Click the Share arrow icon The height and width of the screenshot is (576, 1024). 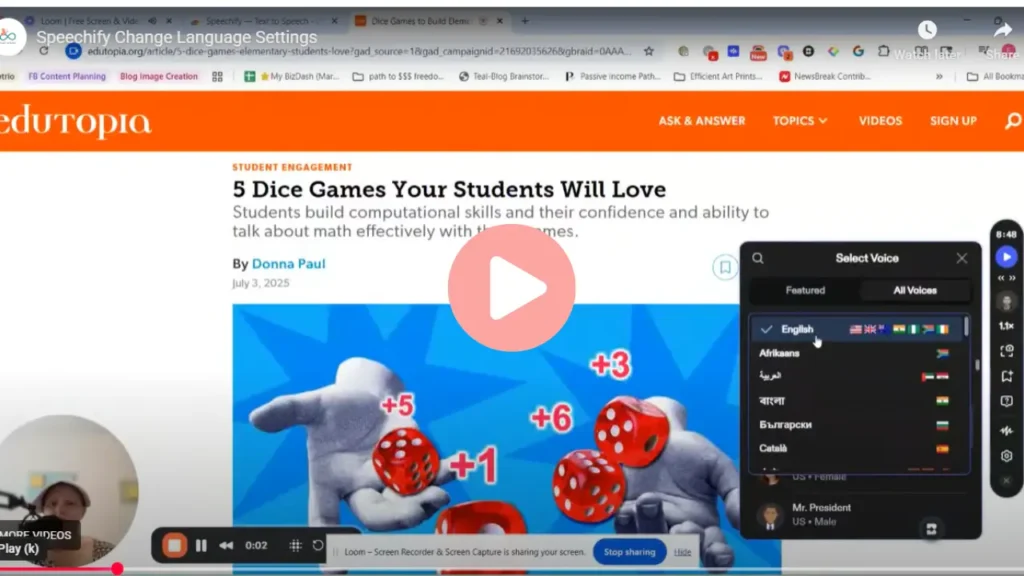[1002, 30]
